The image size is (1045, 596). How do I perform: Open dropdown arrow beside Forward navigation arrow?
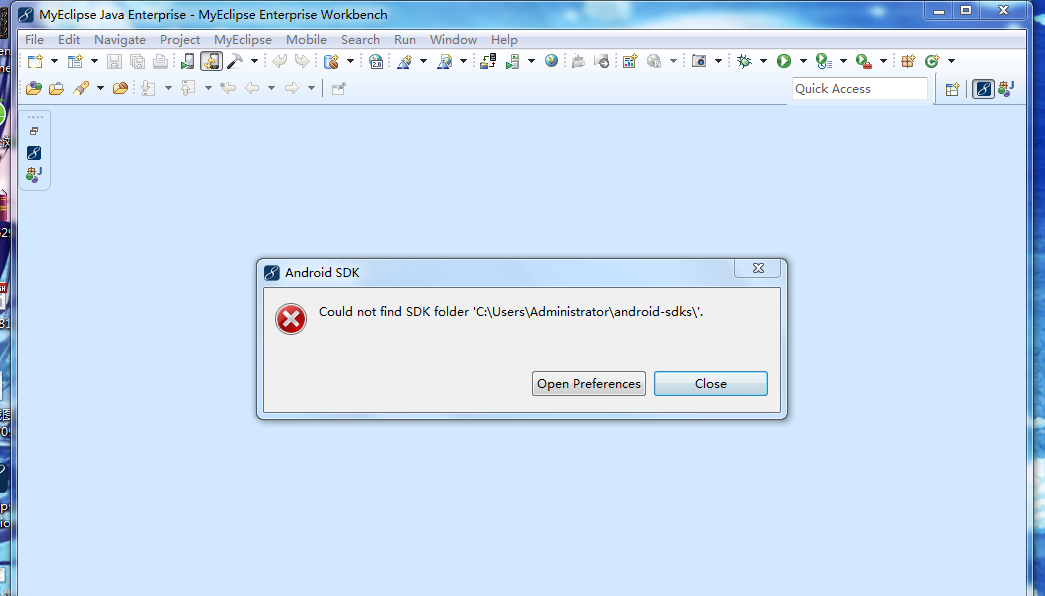pyautogui.click(x=311, y=88)
